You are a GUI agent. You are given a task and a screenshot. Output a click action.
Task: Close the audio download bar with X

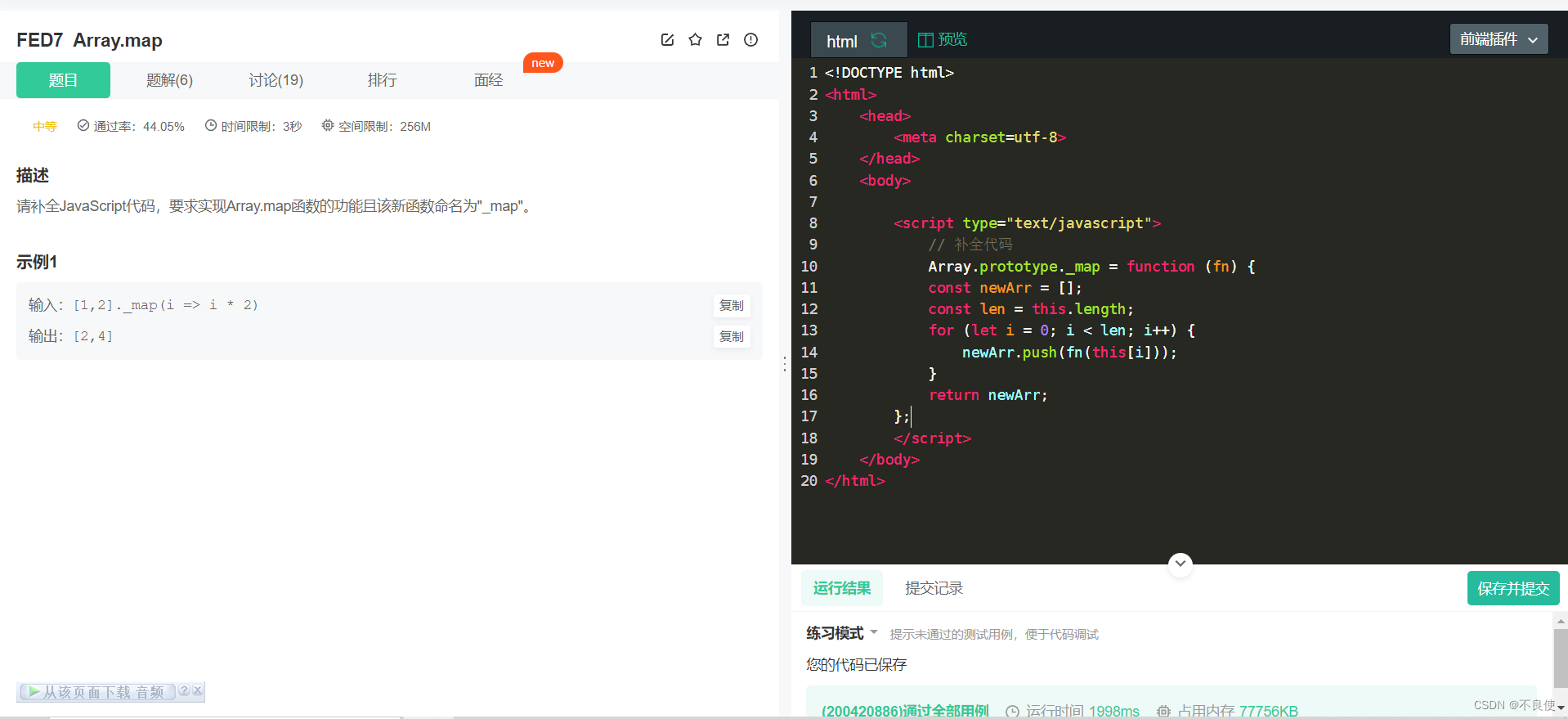pos(197,690)
